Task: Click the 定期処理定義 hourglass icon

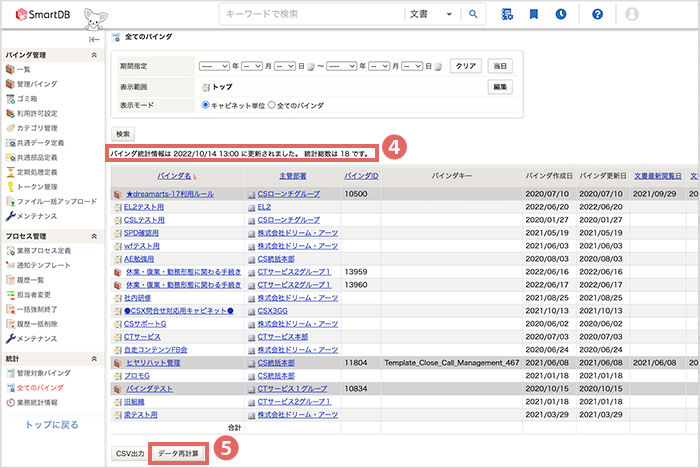Action: click(10, 172)
